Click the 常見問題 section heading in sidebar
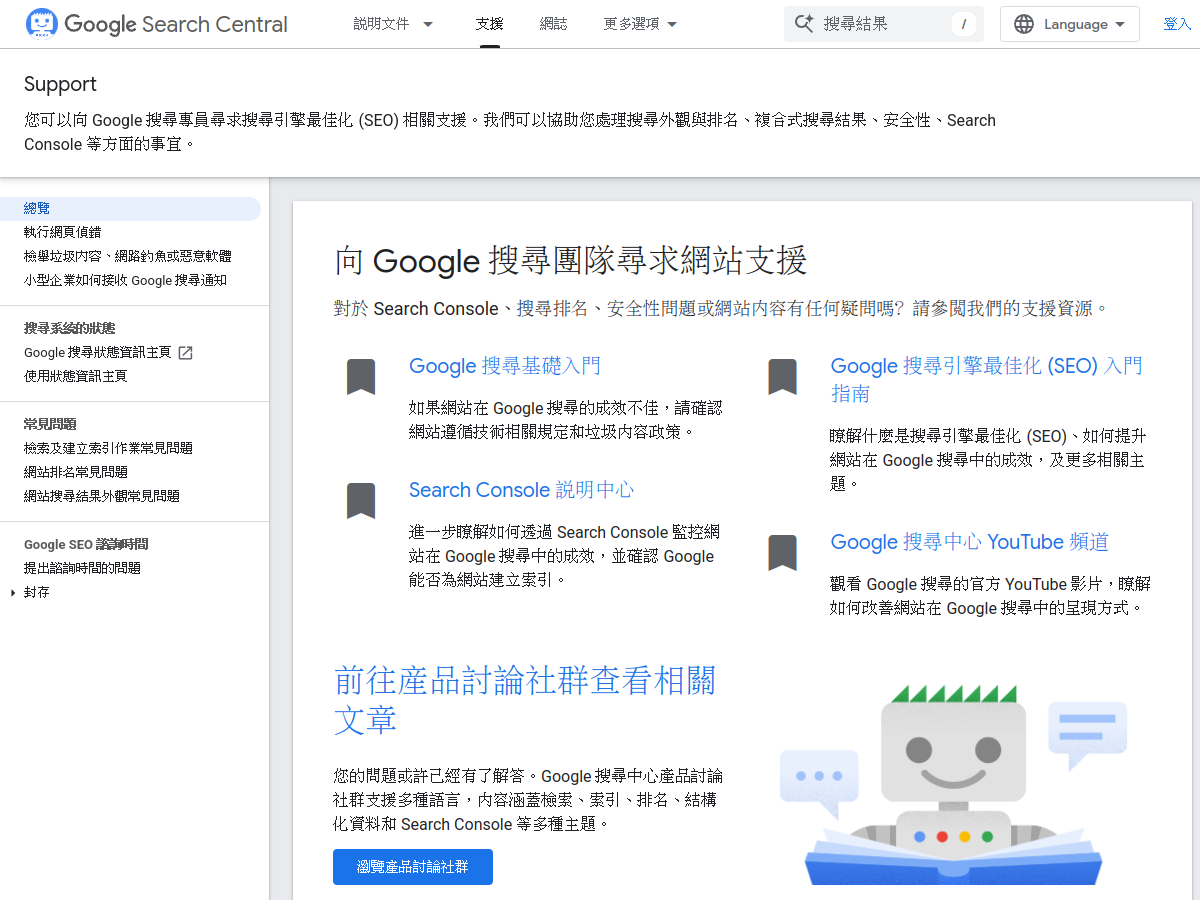The height and width of the screenshot is (900, 1200). click(x=50, y=424)
